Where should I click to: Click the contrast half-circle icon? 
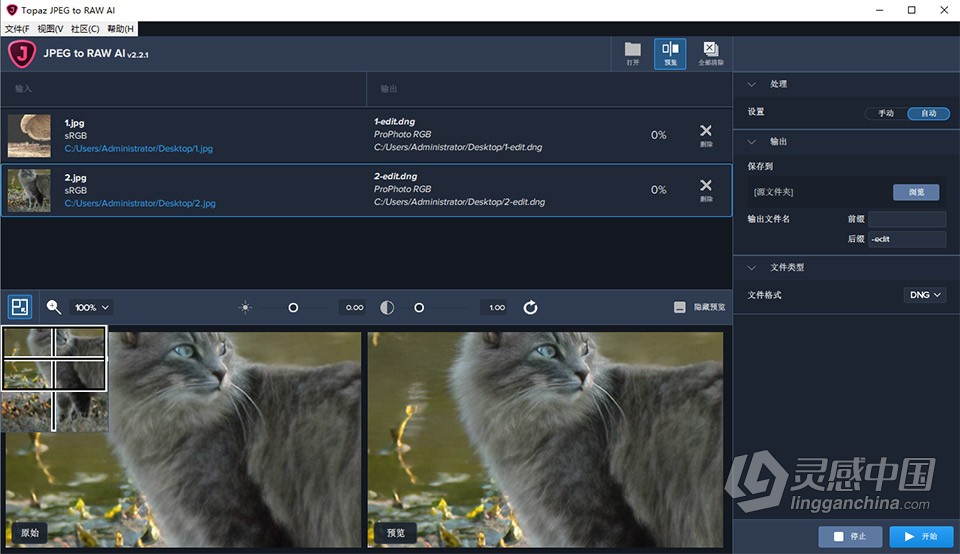pos(387,307)
